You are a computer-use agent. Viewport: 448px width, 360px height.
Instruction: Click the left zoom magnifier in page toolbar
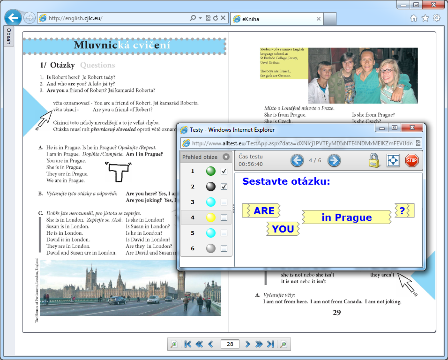point(174,344)
